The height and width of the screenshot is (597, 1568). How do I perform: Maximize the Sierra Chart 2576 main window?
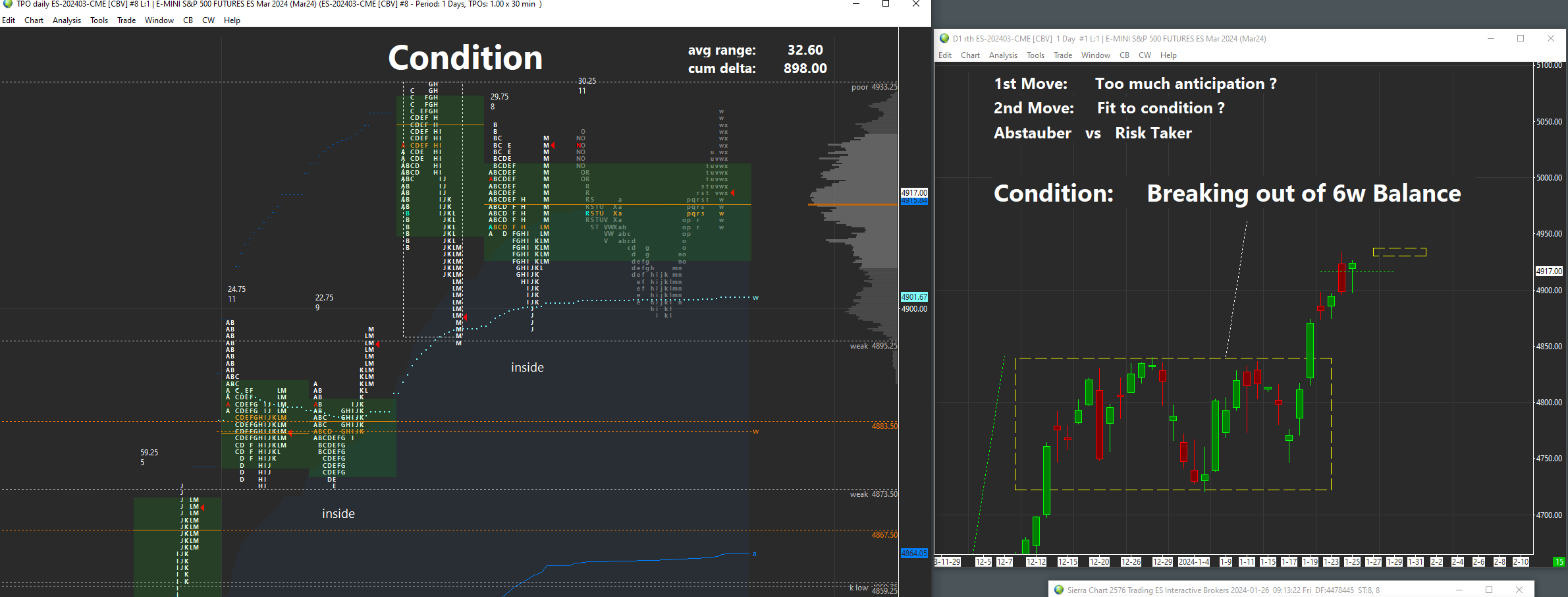tap(1489, 590)
